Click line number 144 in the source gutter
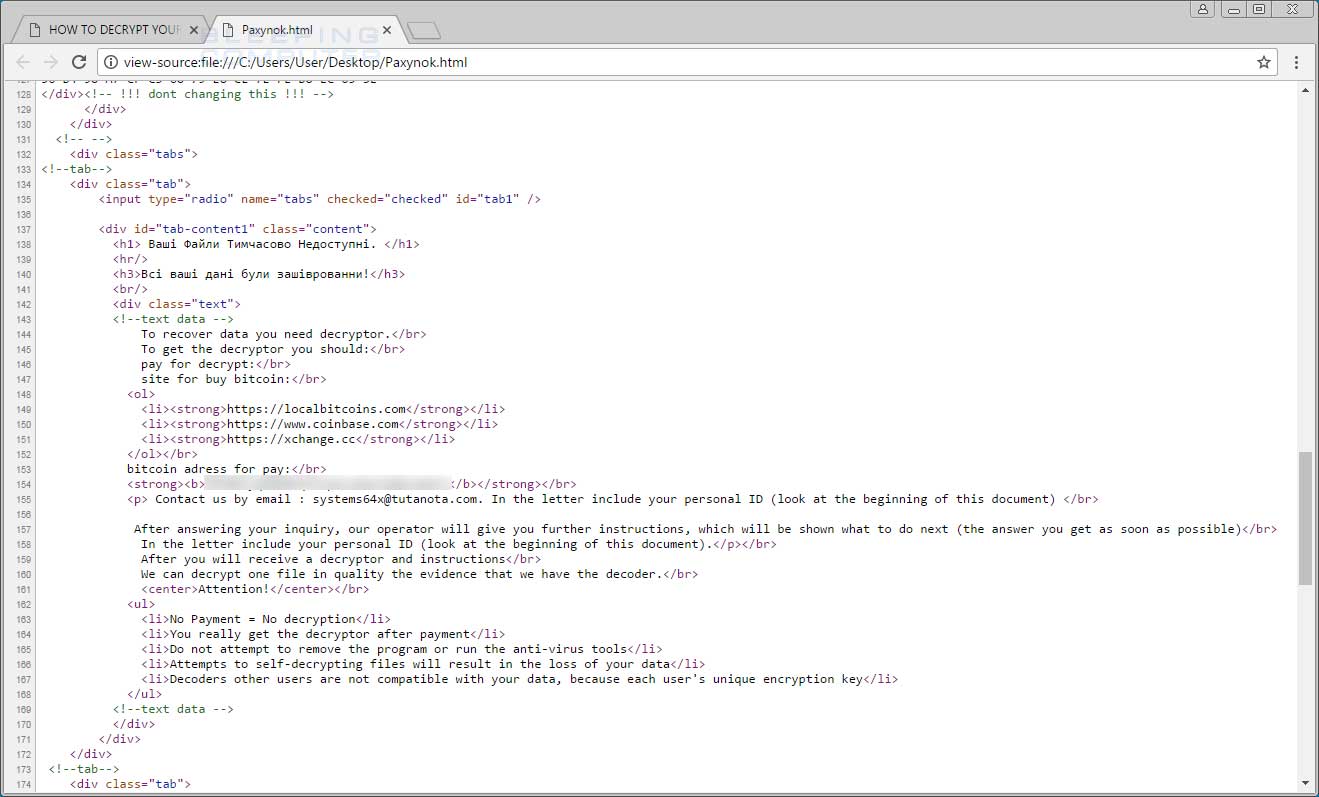Image resolution: width=1319 pixels, height=797 pixels. pyautogui.click(x=22, y=334)
